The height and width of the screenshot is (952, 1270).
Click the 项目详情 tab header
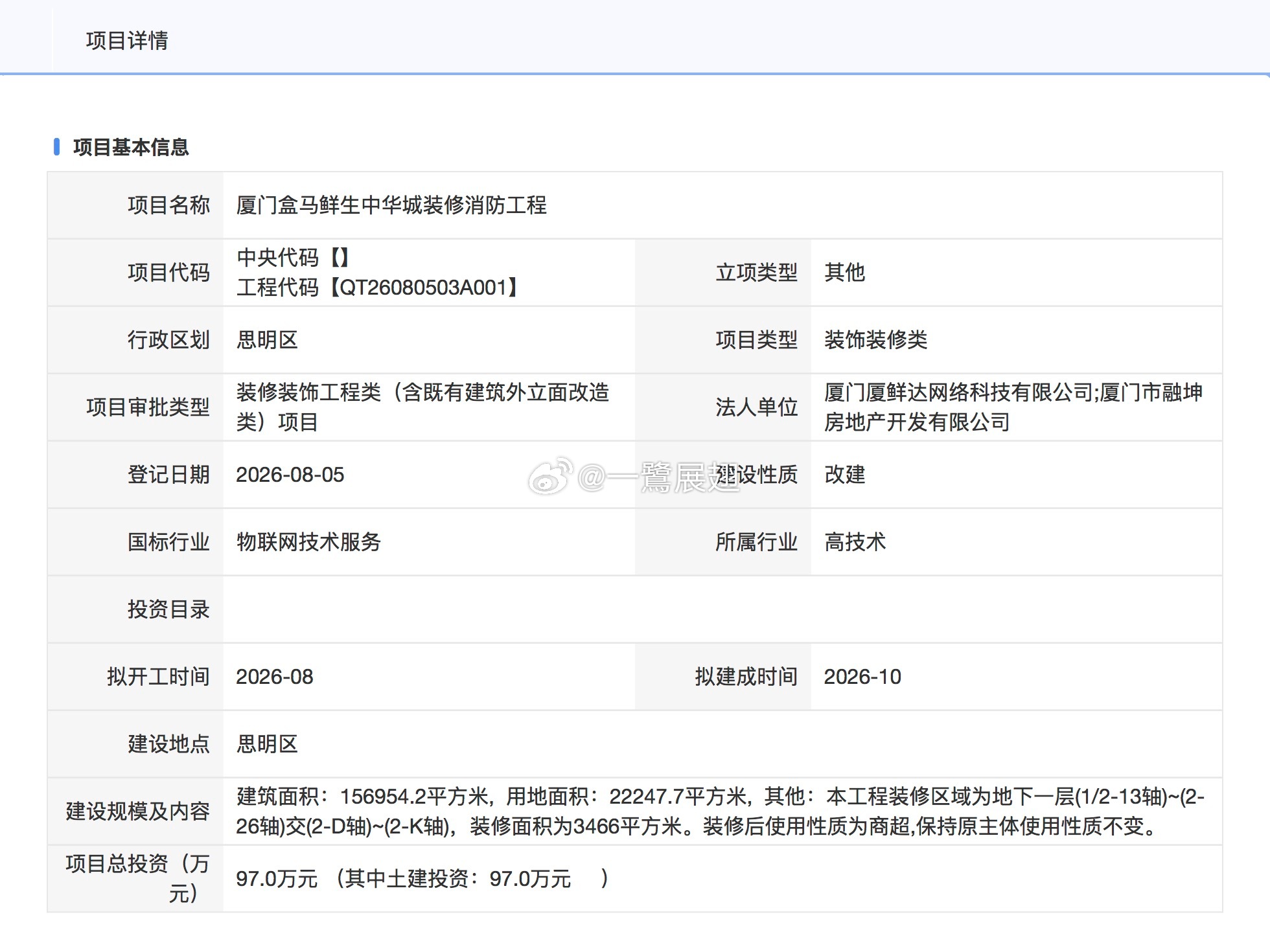127,40
